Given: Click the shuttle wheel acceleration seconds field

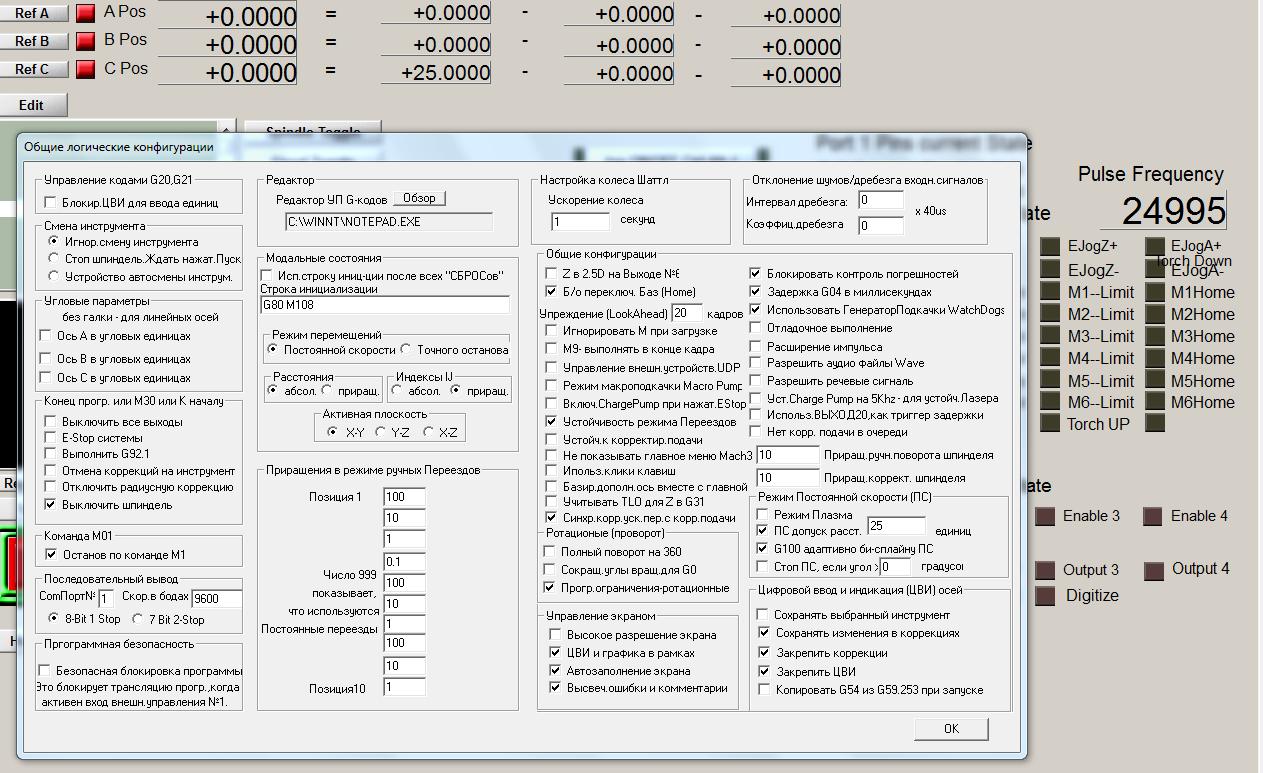Looking at the screenshot, I should click(x=580, y=221).
